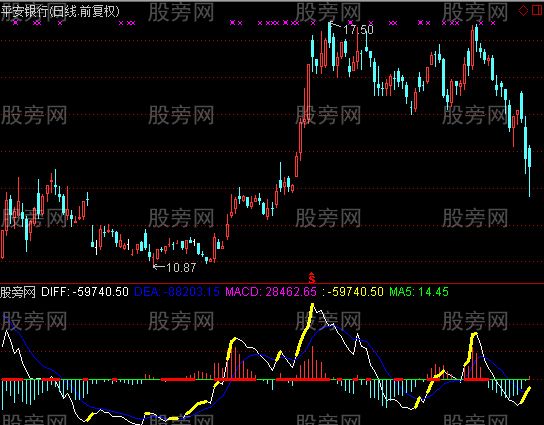Viewport: 544px width, 425px height.
Task: Click the red square icon at top right
Action: [x=537, y=10]
